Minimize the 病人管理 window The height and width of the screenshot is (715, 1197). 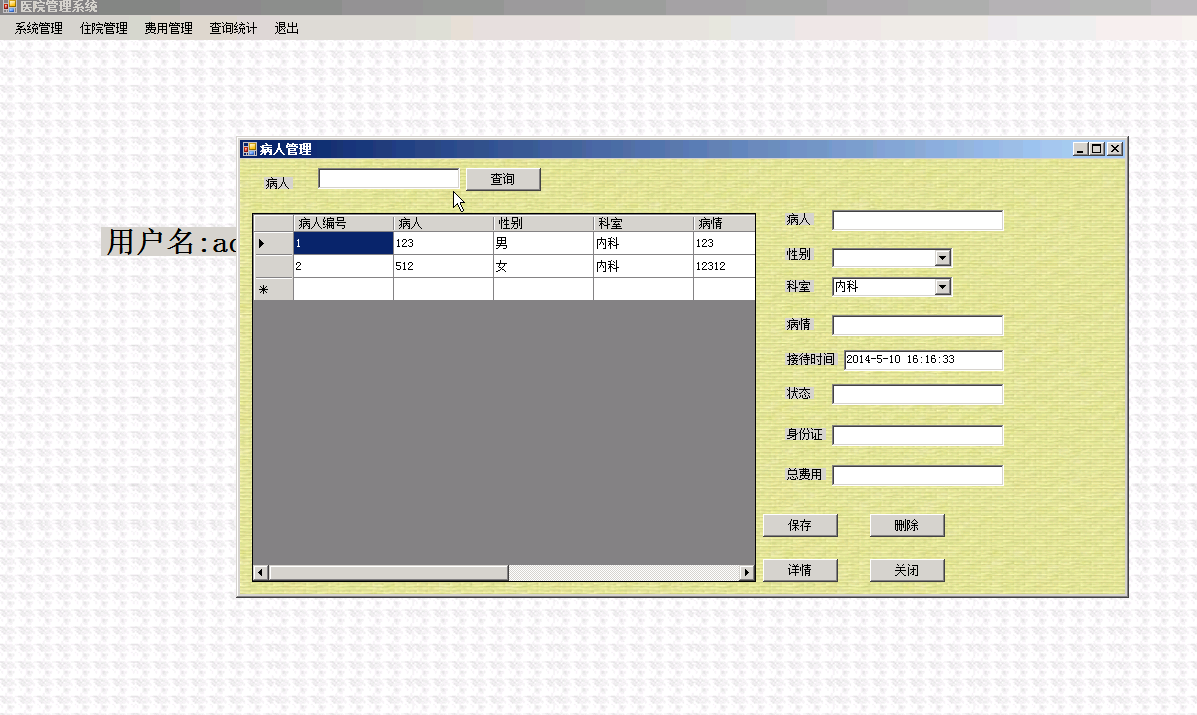[x=1079, y=149]
